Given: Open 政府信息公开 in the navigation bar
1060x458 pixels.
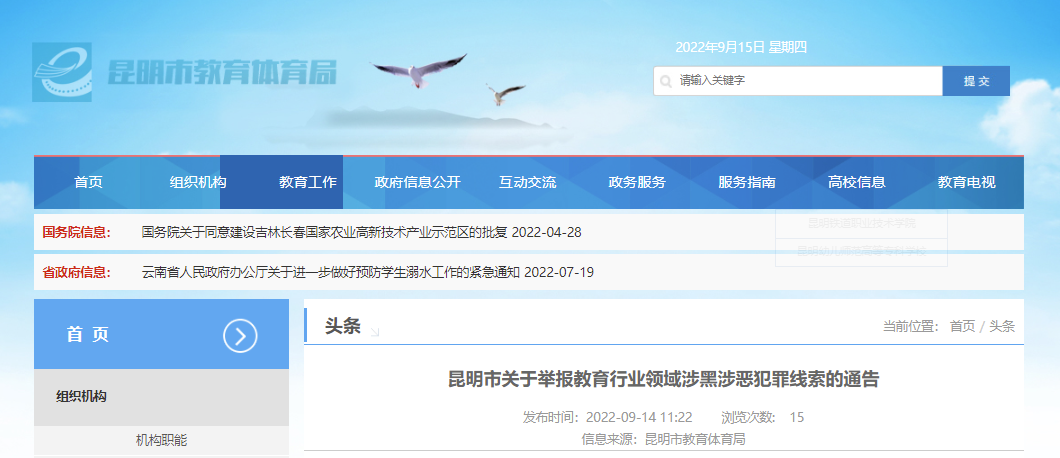Looking at the screenshot, I should point(417,182).
